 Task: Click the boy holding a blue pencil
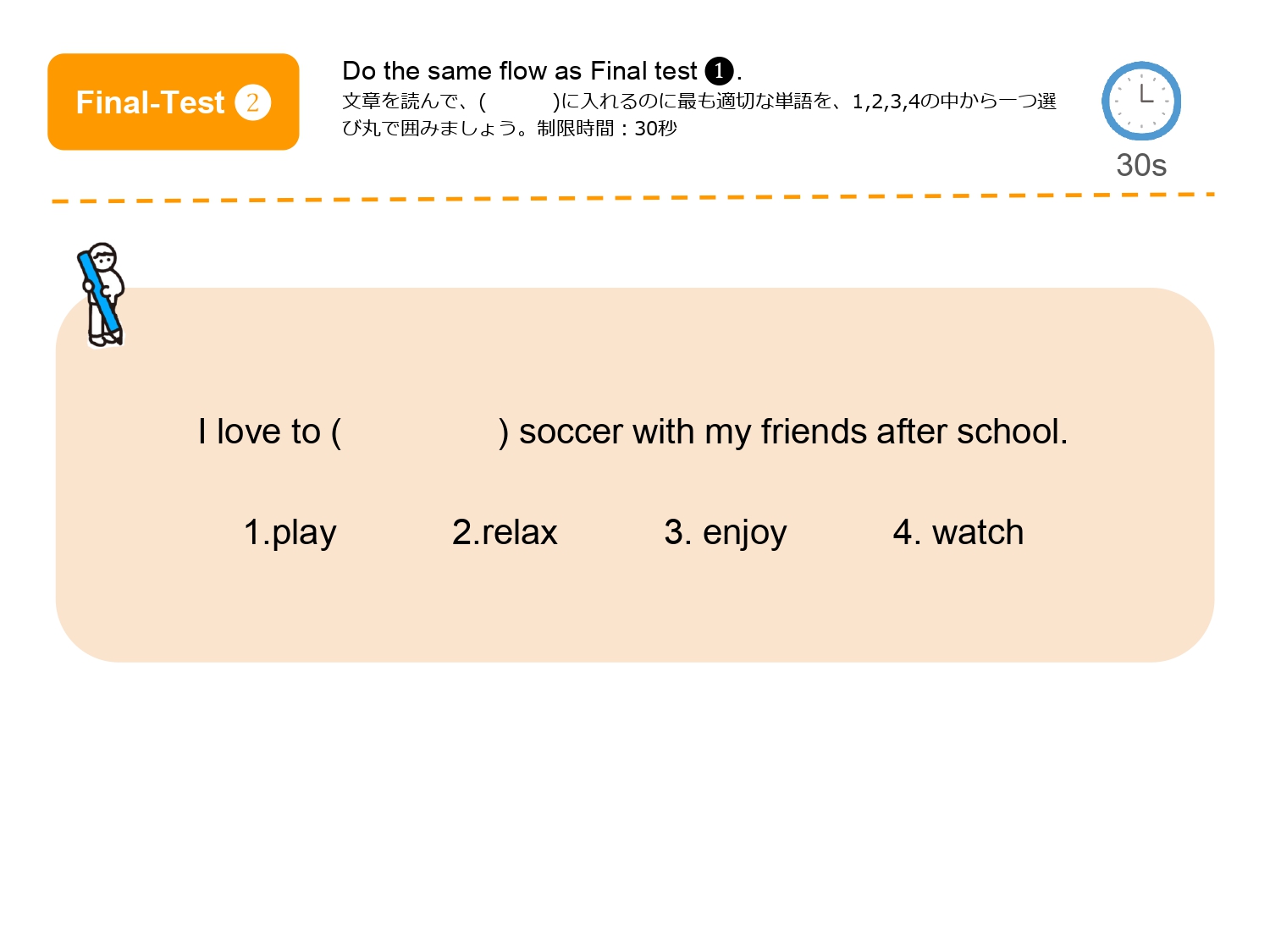(103, 294)
